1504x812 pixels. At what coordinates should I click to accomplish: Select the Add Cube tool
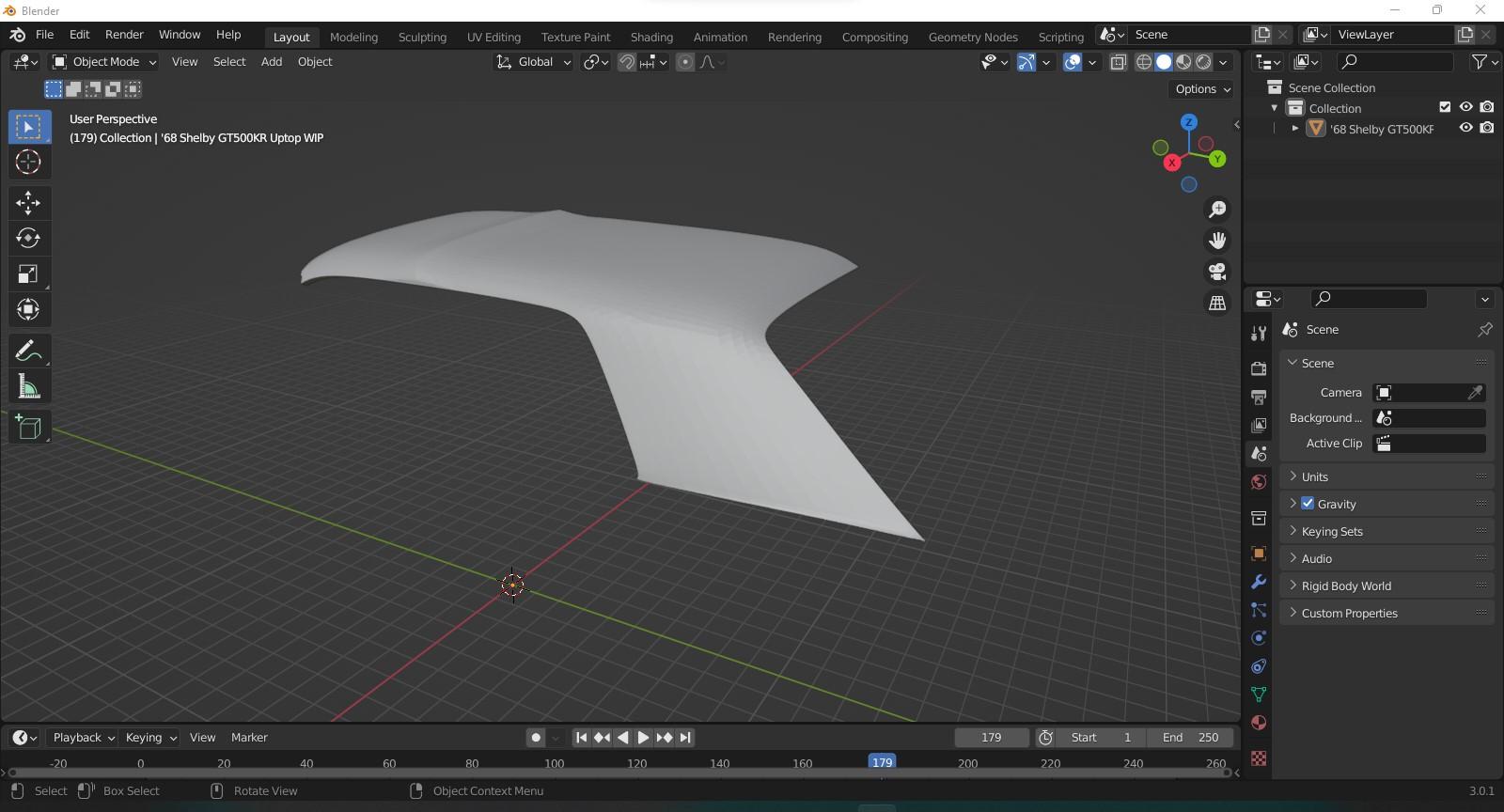click(x=29, y=428)
